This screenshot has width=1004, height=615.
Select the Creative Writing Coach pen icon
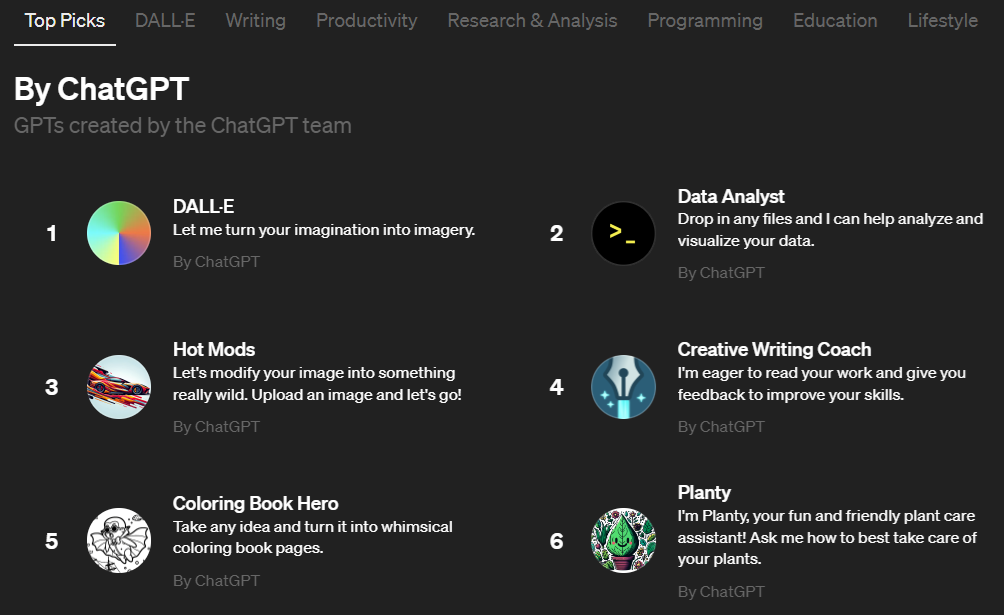[623, 387]
